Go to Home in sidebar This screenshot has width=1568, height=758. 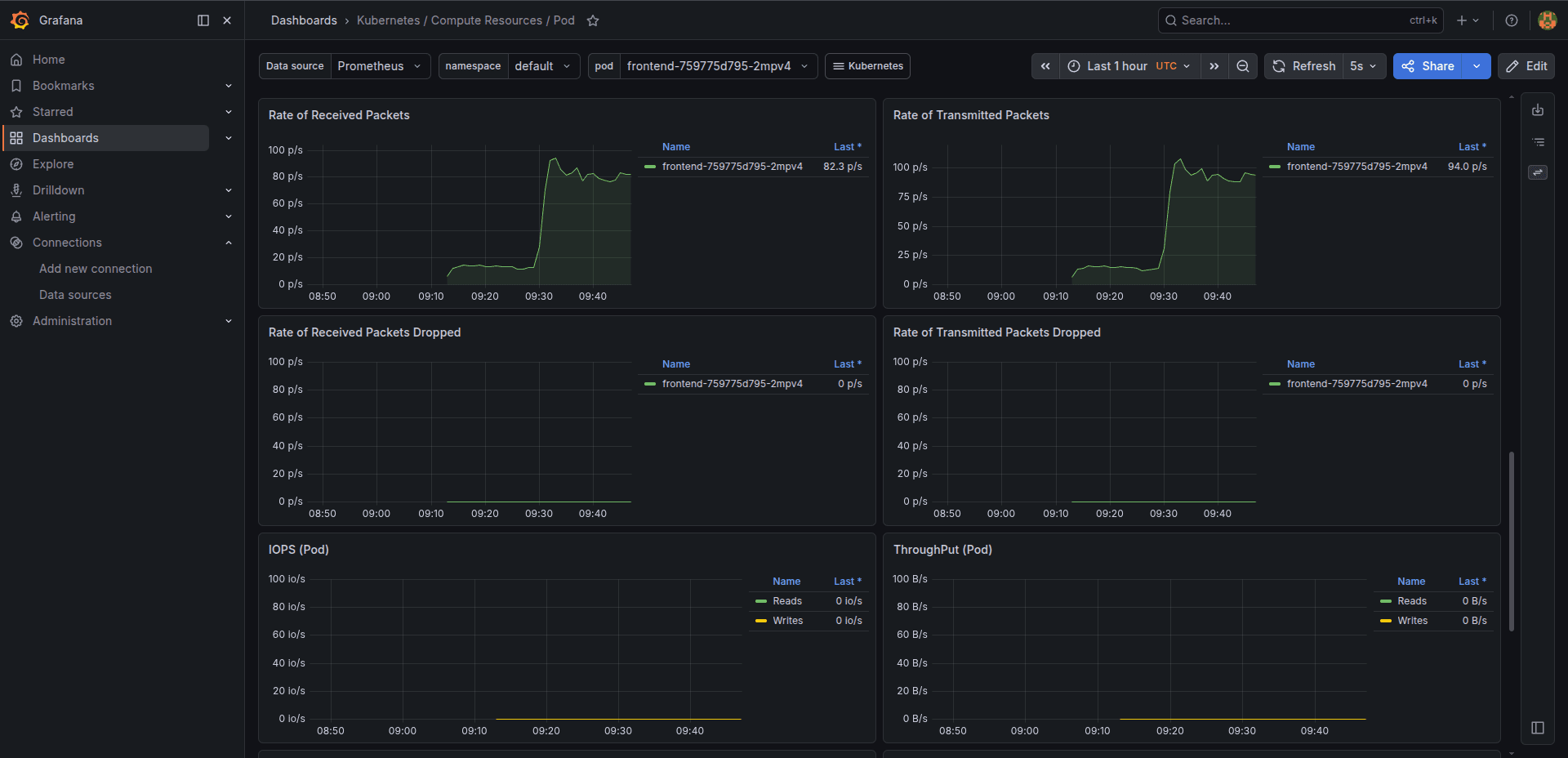[x=49, y=60]
